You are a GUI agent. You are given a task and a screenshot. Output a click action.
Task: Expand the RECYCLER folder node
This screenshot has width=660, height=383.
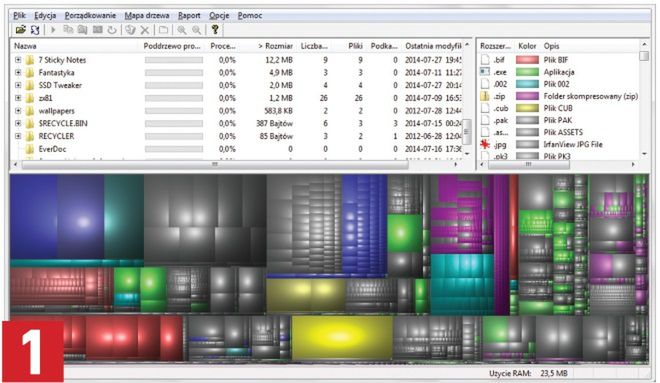[x=18, y=136]
